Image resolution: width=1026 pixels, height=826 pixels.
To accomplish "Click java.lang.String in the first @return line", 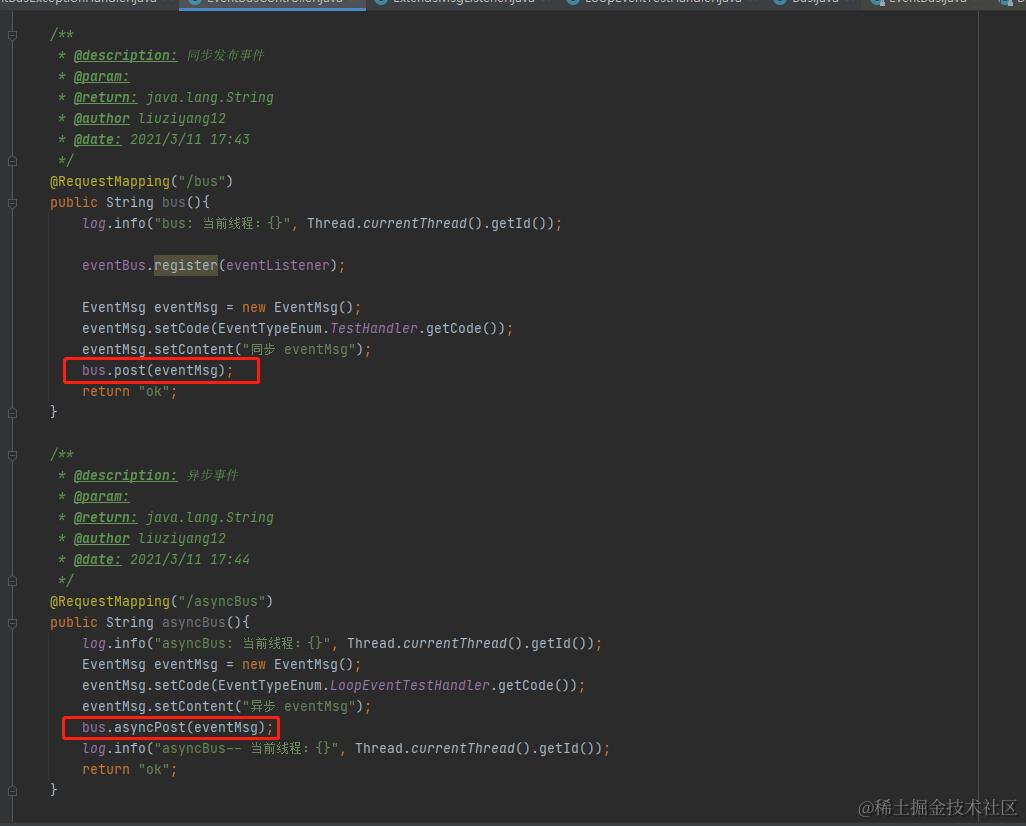I will (x=209, y=98).
